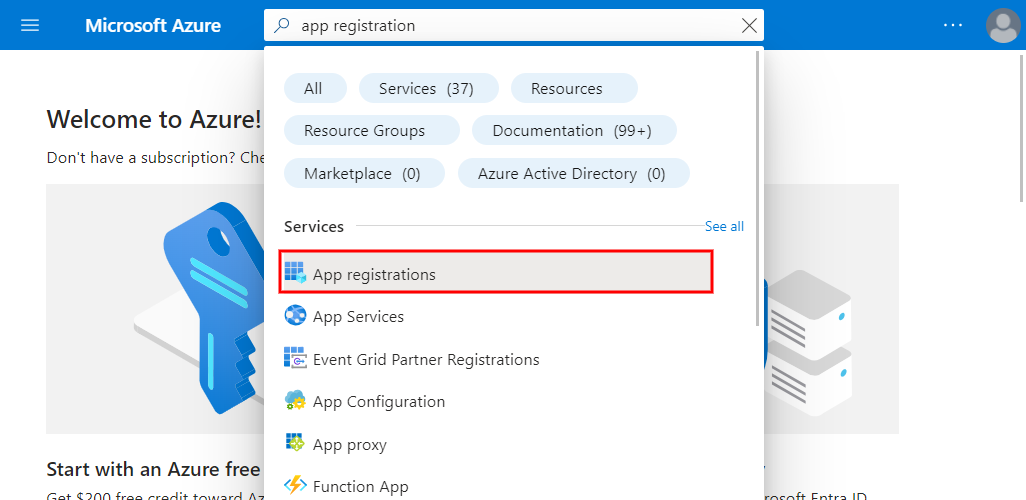Click the App registrations icon
The height and width of the screenshot is (500, 1026).
click(x=295, y=272)
